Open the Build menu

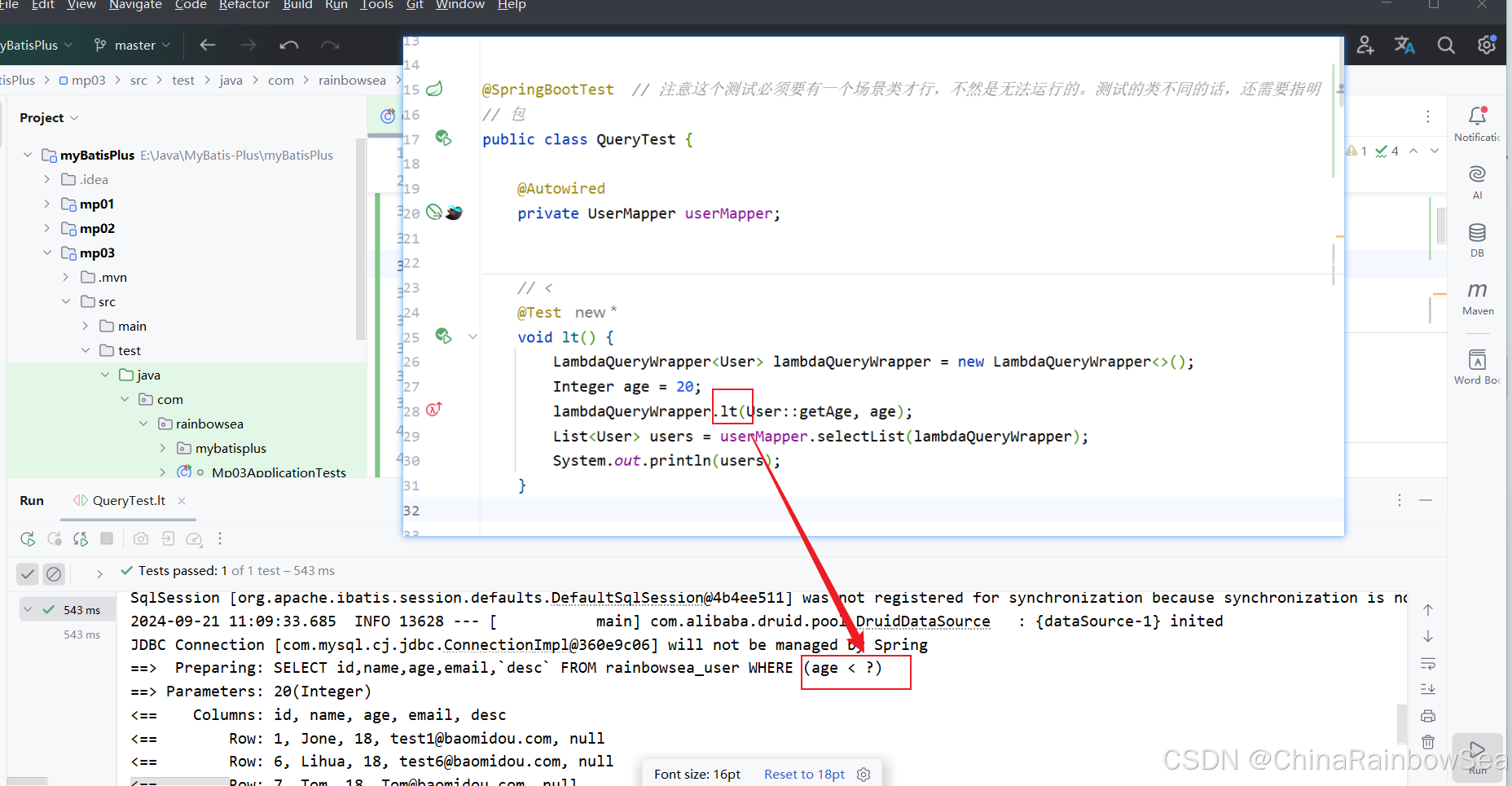297,6
